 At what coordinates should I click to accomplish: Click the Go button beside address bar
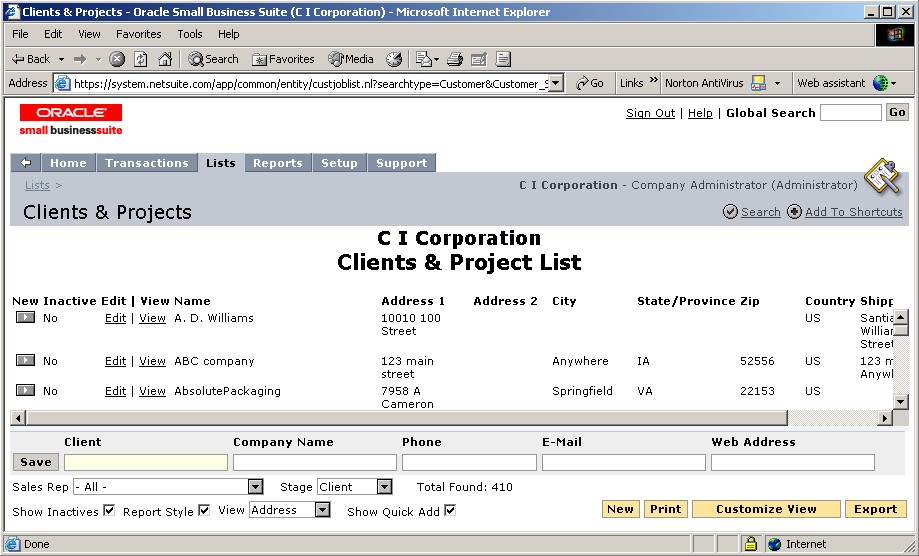click(590, 83)
